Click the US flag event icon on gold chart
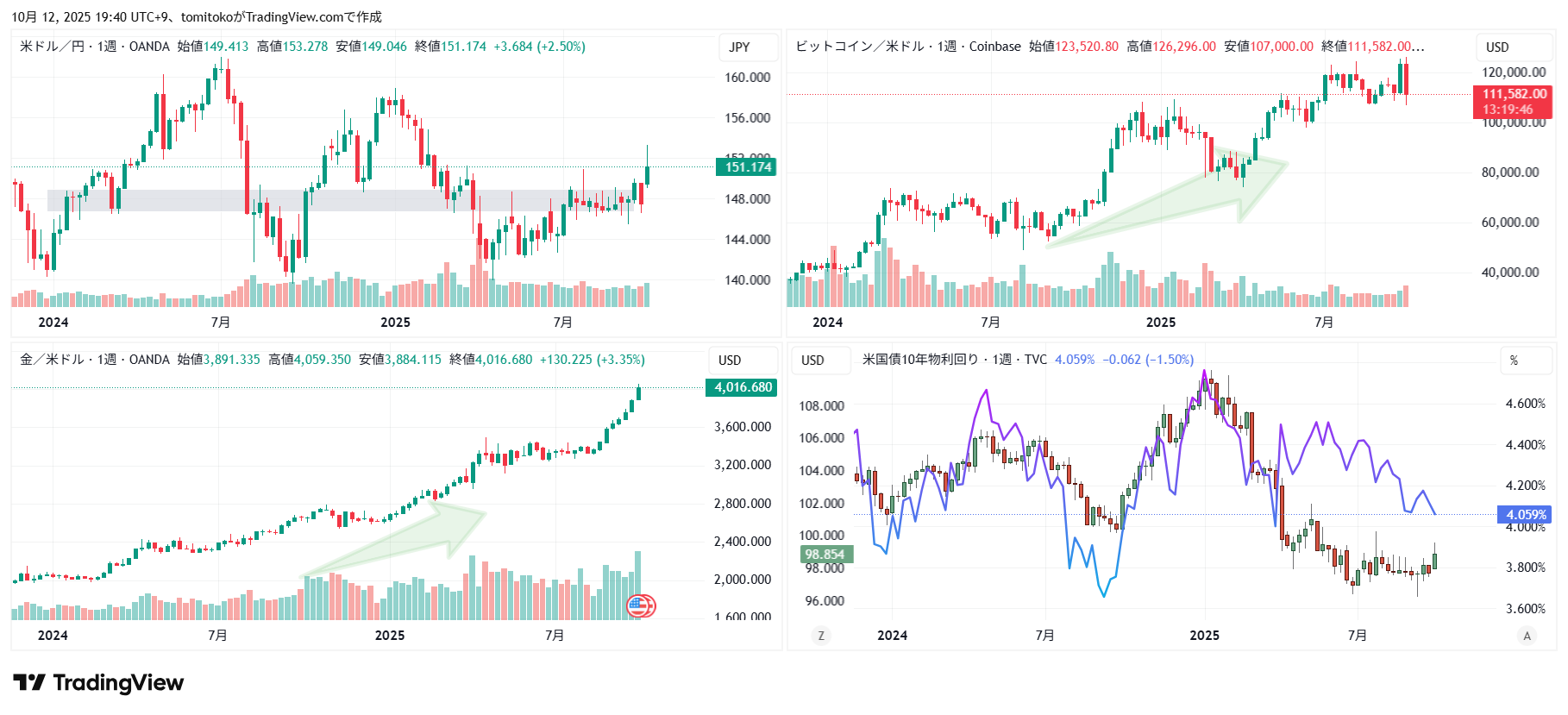The image size is (1568, 715). 640,606
